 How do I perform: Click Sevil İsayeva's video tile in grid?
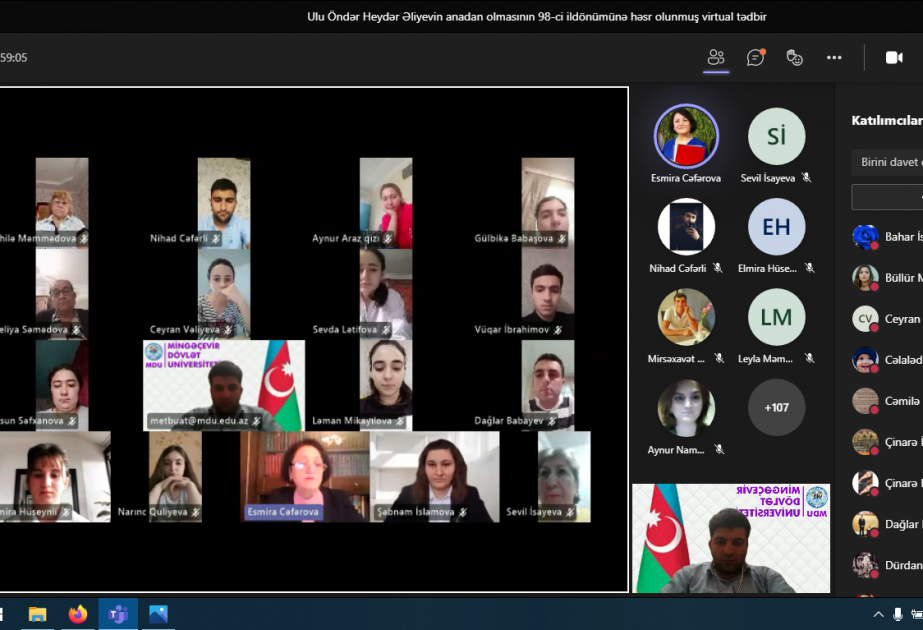(564, 476)
